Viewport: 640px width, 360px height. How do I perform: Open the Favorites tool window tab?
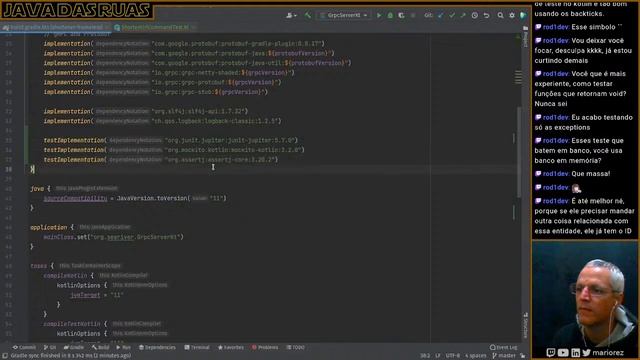click(231, 347)
